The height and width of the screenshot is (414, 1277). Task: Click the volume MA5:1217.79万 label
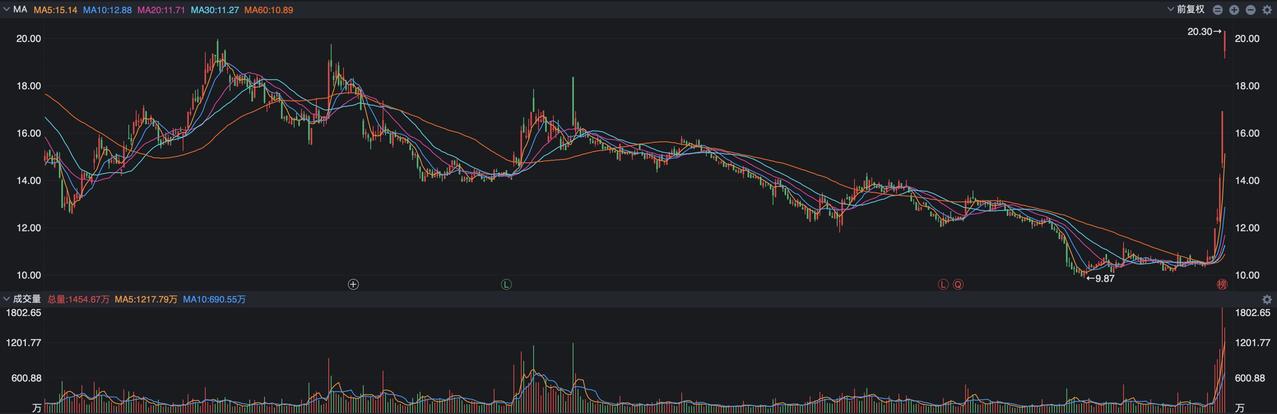point(146,299)
